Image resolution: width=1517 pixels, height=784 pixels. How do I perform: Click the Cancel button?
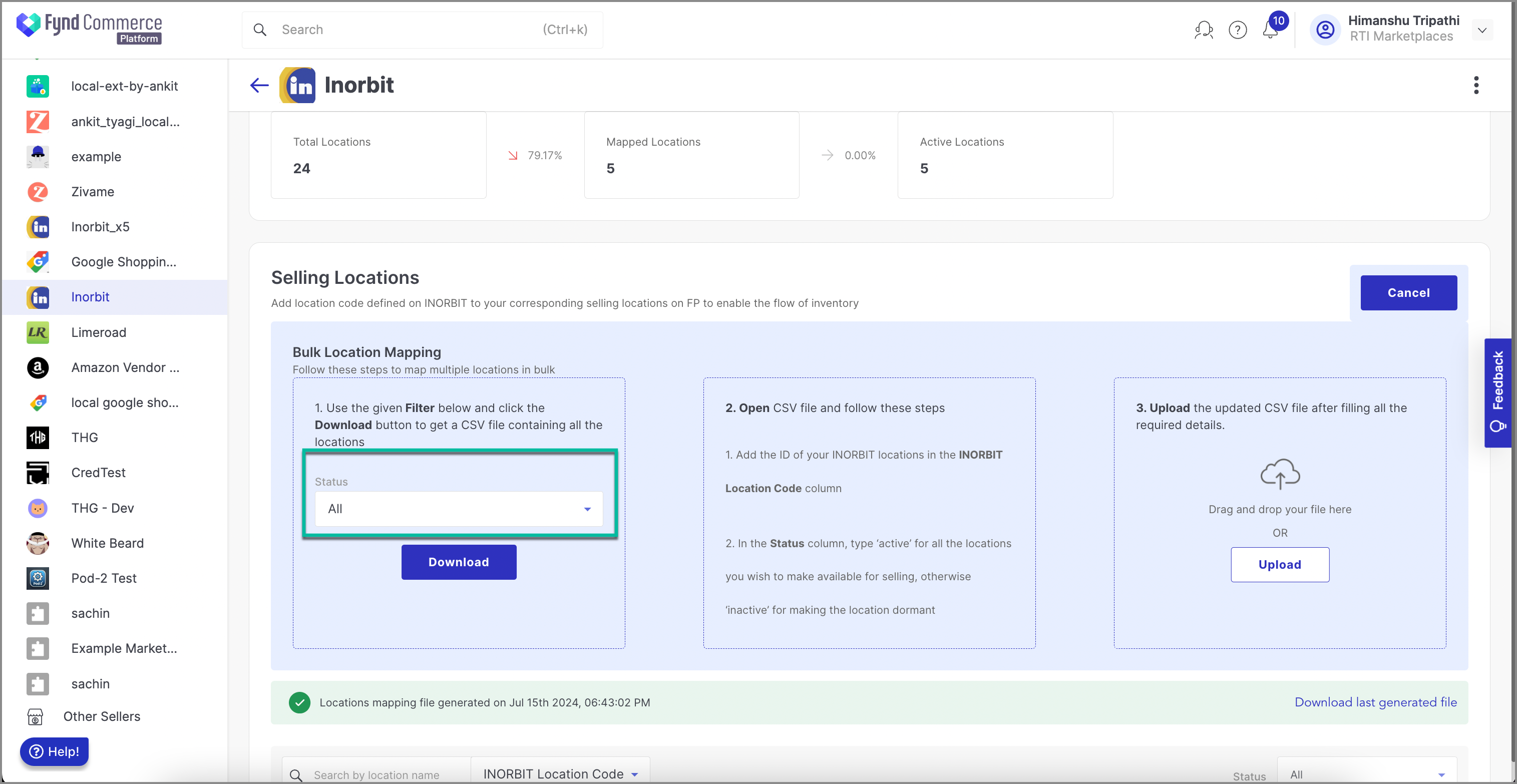pyautogui.click(x=1408, y=293)
